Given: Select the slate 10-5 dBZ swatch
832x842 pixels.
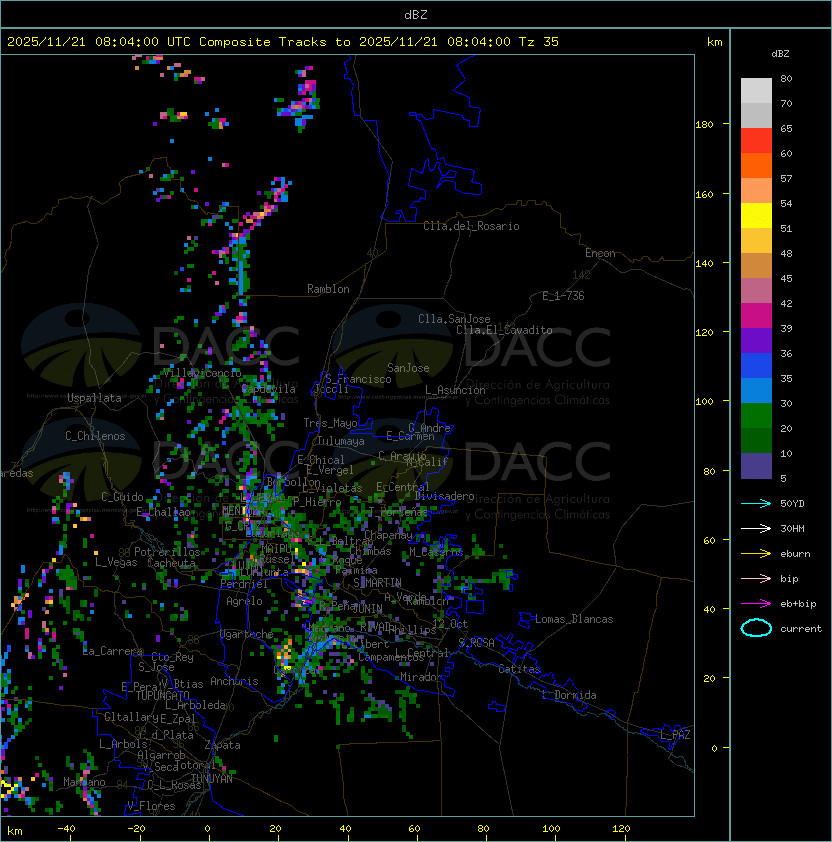Looking at the screenshot, I should tap(756, 466).
